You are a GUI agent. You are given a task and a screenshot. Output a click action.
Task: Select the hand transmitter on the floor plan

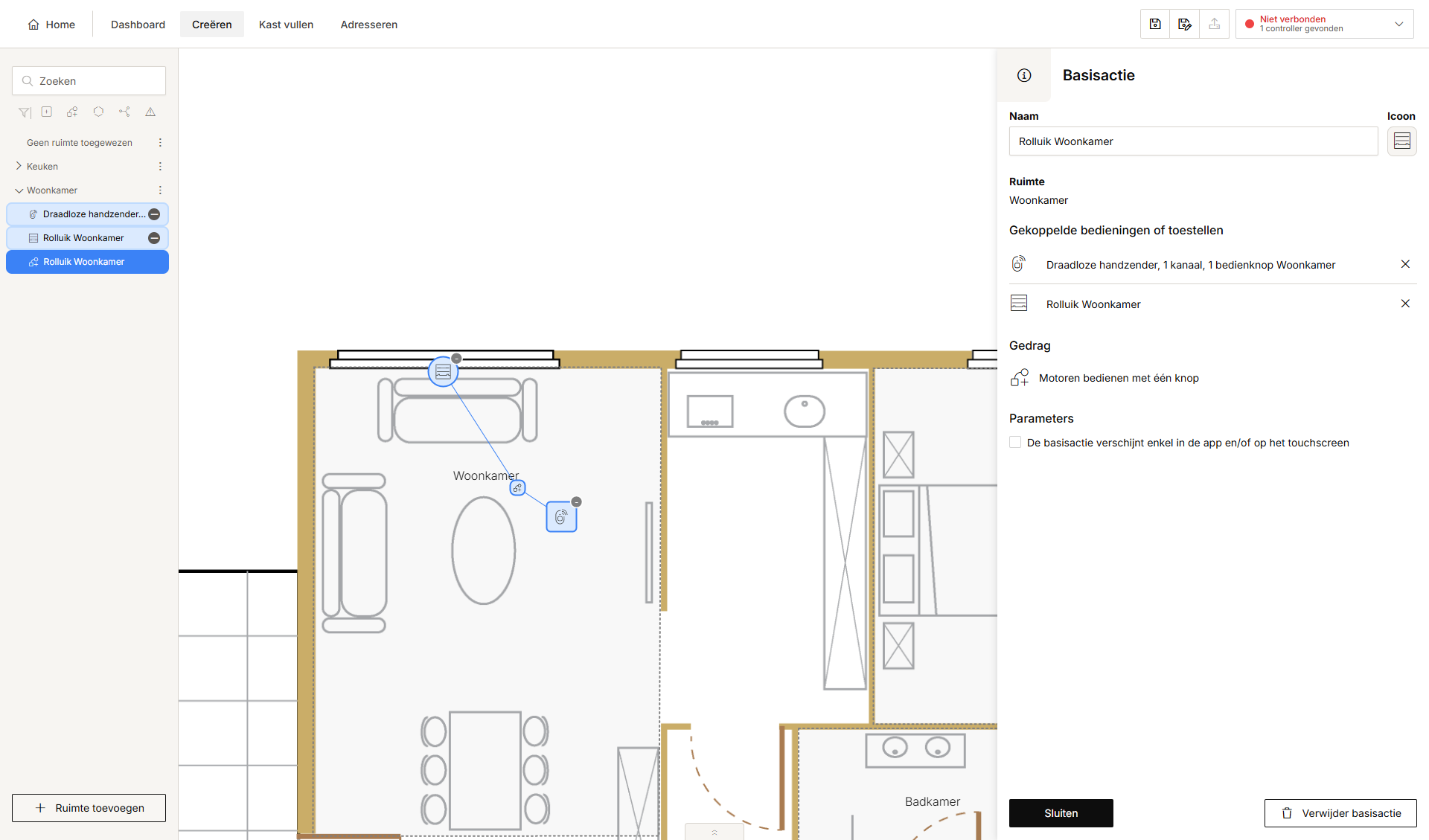(x=561, y=516)
